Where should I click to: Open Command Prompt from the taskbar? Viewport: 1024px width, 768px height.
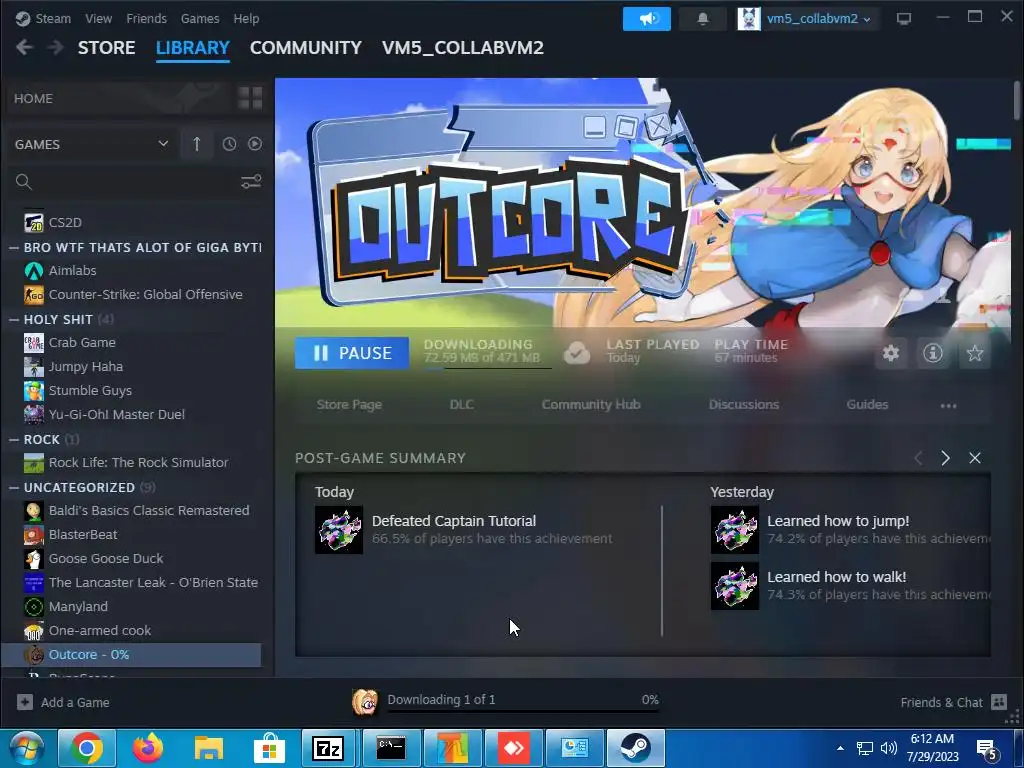[391, 748]
